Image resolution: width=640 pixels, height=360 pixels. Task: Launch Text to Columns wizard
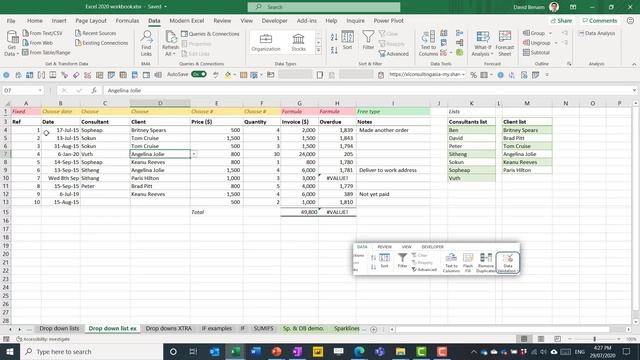coord(428,43)
